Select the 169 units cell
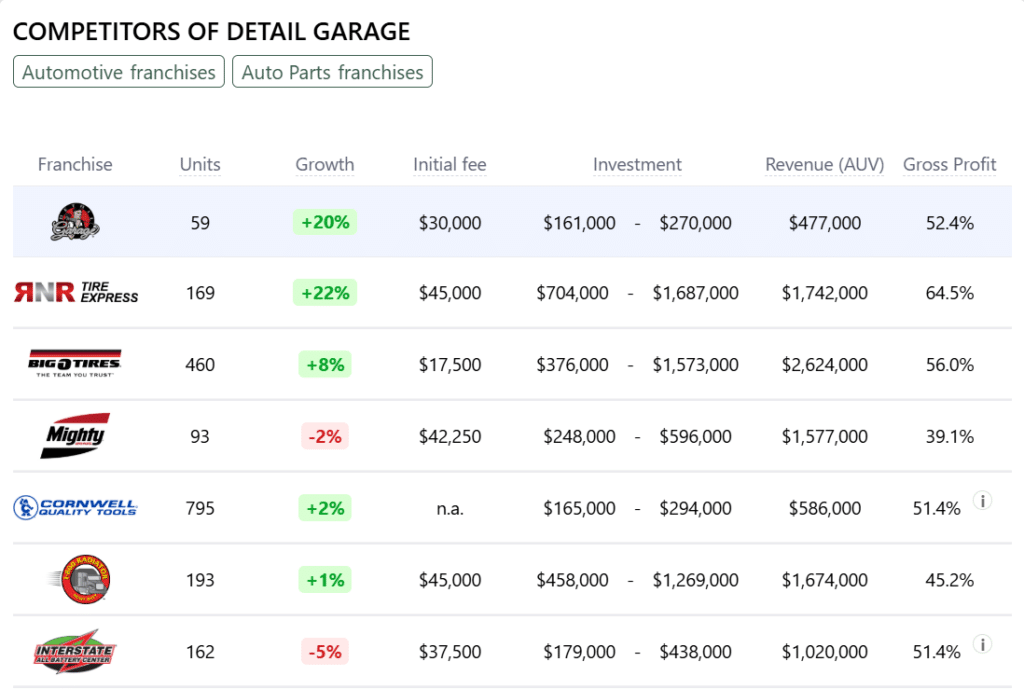The image size is (1024, 689). coord(200,293)
